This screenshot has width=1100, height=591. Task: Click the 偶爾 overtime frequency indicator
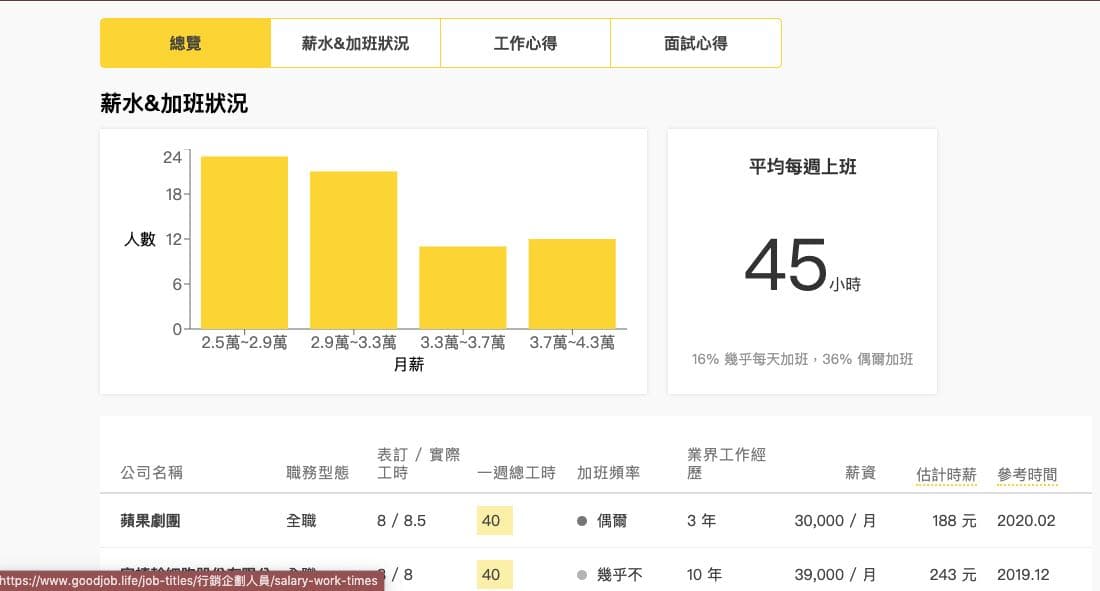[x=602, y=521]
